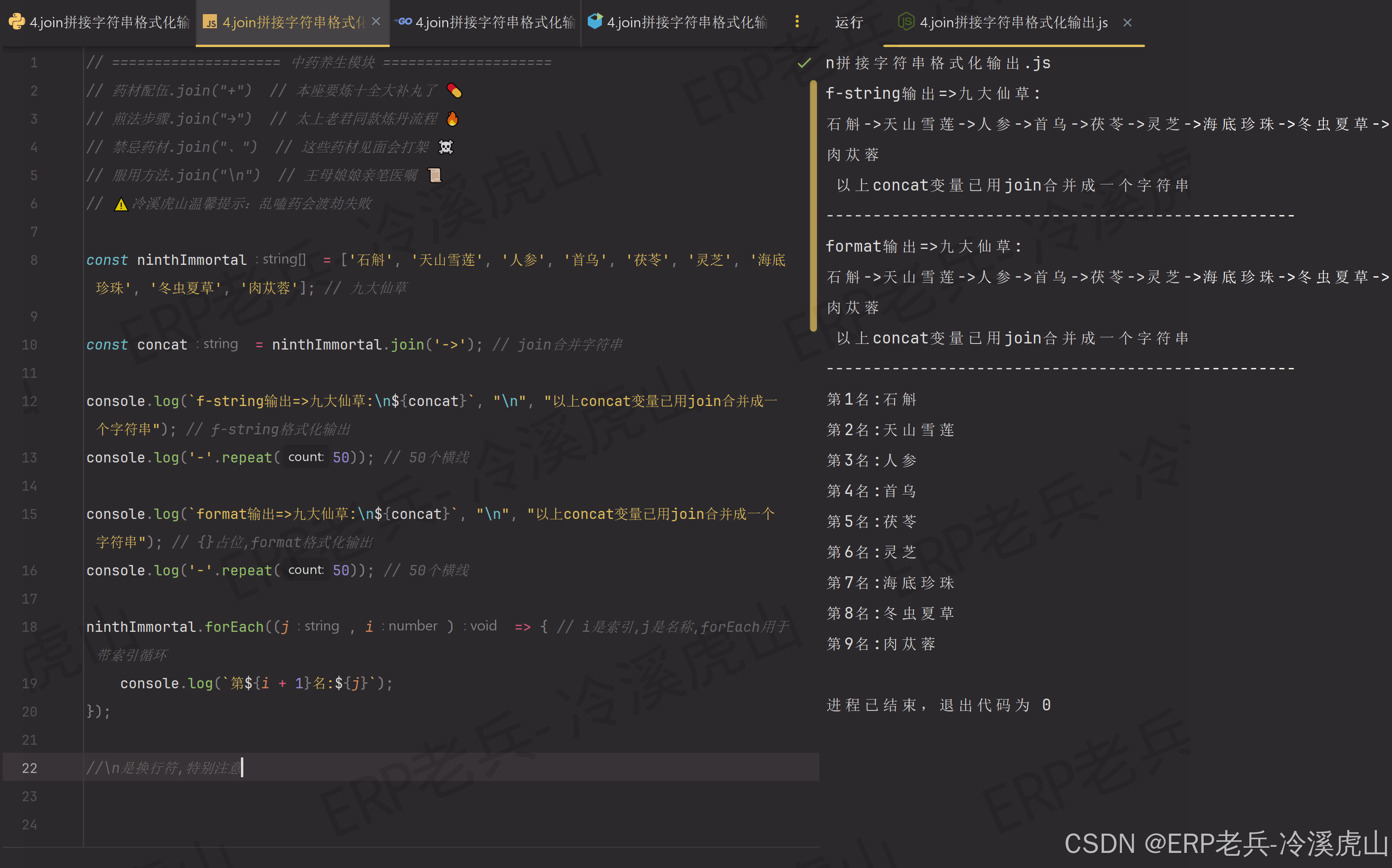Click the forEach method on line 18
1392x868 pixels.
tap(234, 627)
